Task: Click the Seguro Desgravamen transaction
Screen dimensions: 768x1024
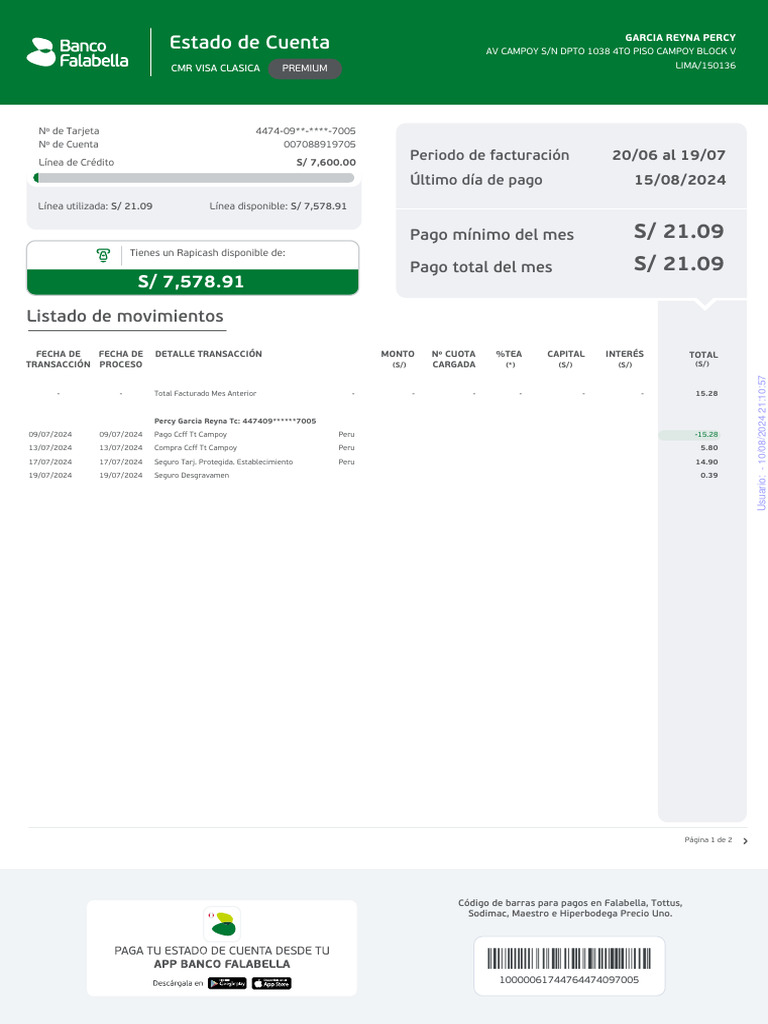Action: coord(191,475)
